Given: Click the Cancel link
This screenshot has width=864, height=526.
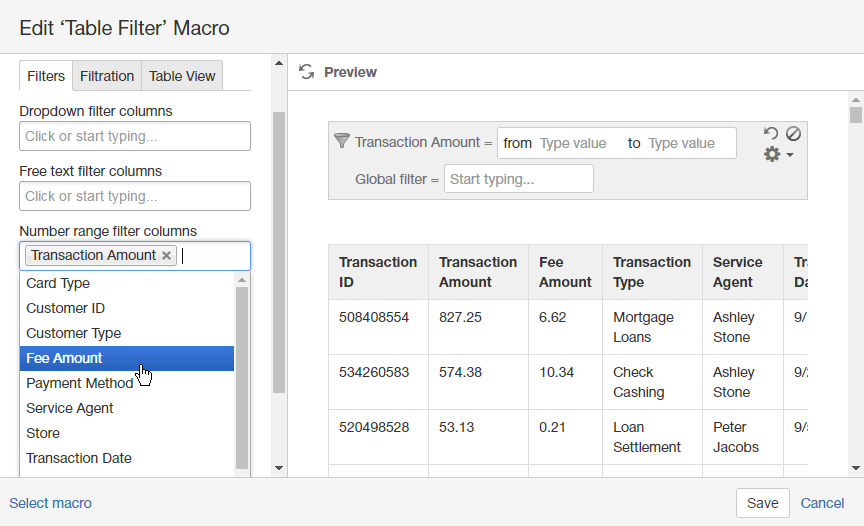Looking at the screenshot, I should point(822,503).
